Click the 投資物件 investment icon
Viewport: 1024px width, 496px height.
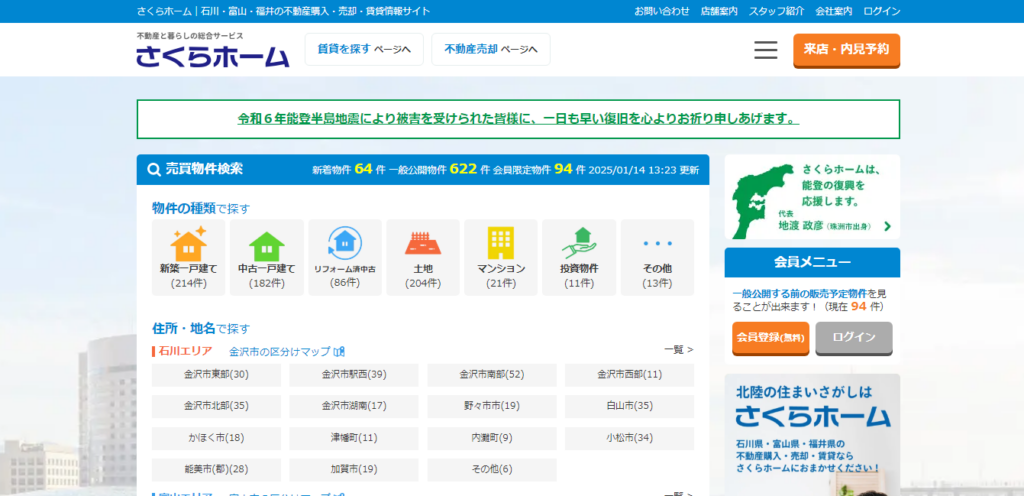pyautogui.click(x=579, y=243)
